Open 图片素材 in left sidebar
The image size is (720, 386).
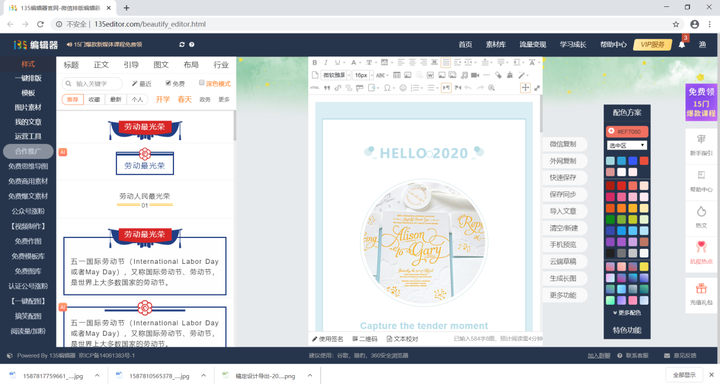pyautogui.click(x=28, y=107)
